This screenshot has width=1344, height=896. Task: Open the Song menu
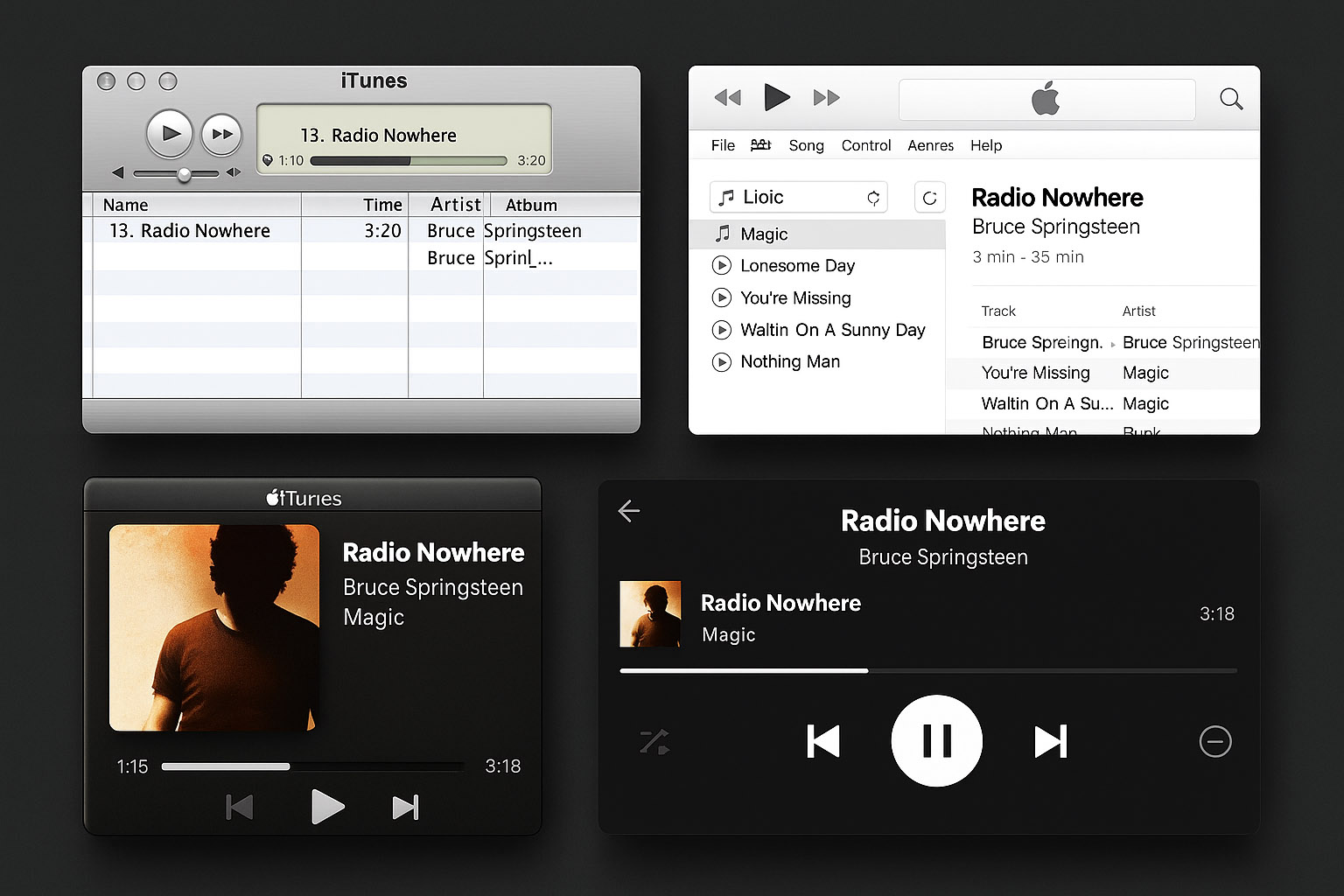tap(806, 145)
